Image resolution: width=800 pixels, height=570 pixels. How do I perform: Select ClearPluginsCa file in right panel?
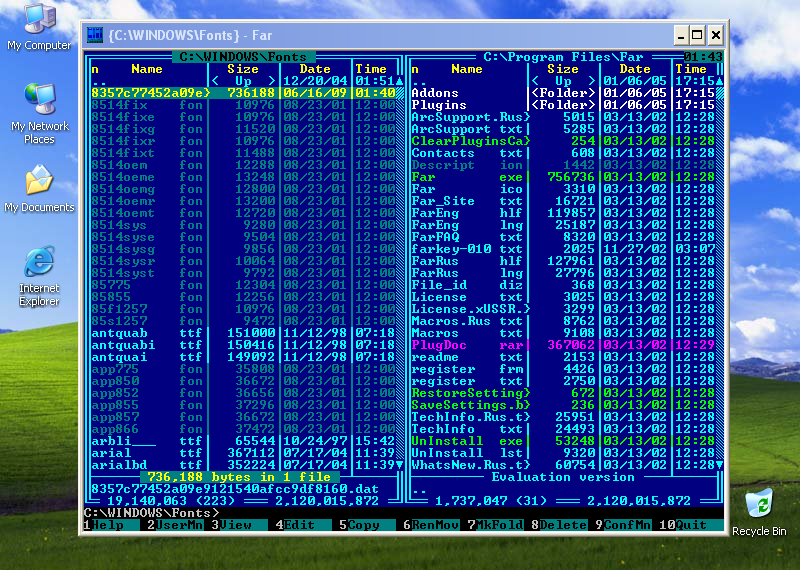pos(563,141)
